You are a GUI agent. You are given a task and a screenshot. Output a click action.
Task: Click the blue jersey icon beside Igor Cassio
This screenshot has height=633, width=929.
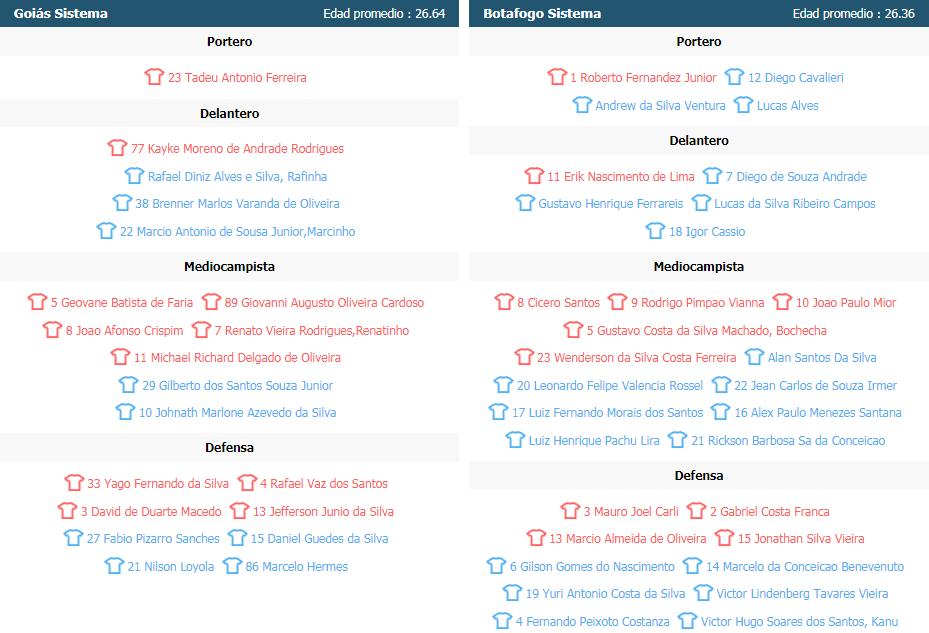click(655, 231)
